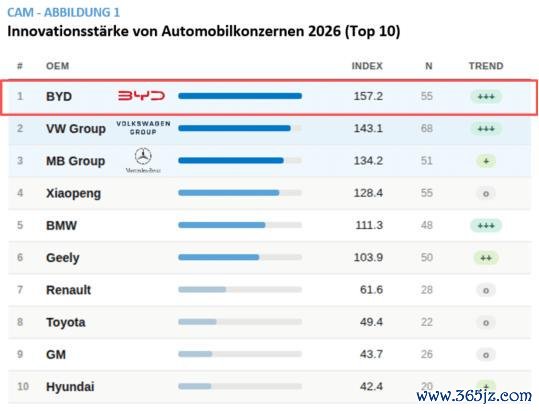Select the MB Group + trend badge
Viewport: 539px width, 411px height.
pos(486,161)
